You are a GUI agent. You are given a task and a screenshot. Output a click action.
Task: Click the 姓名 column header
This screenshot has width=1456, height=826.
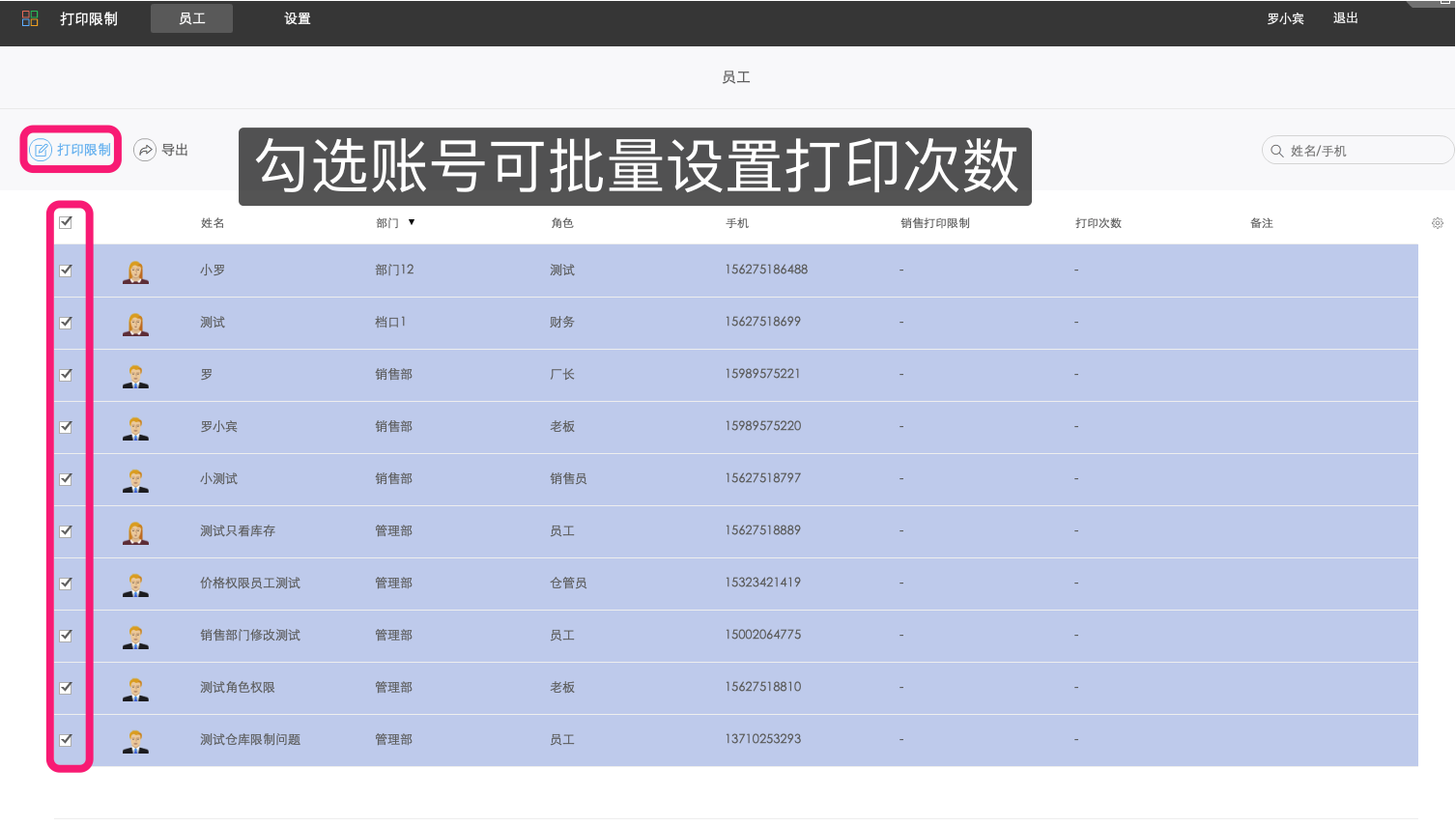coord(213,223)
